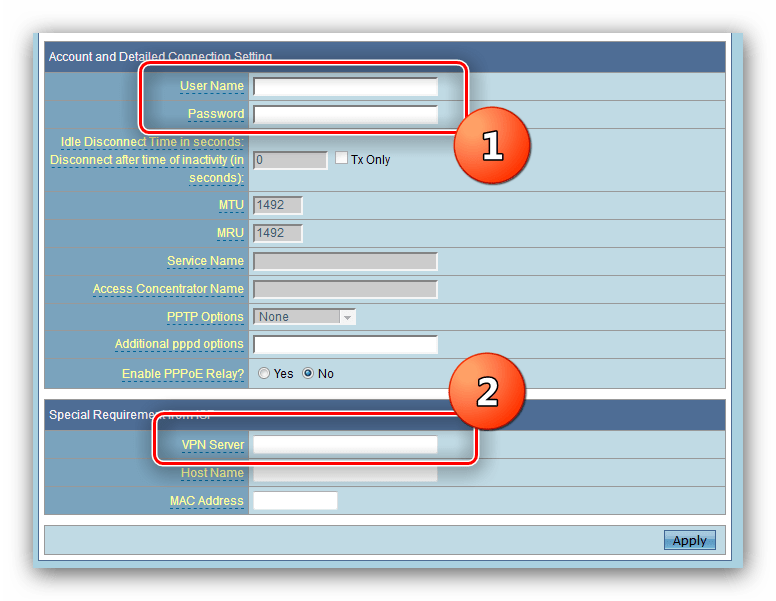Image resolution: width=776 pixels, height=601 pixels.
Task: Click the Apply button
Action: (689, 540)
